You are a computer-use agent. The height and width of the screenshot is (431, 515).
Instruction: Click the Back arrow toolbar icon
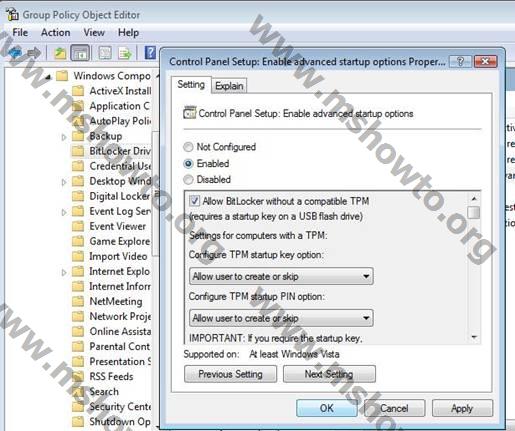[14, 53]
